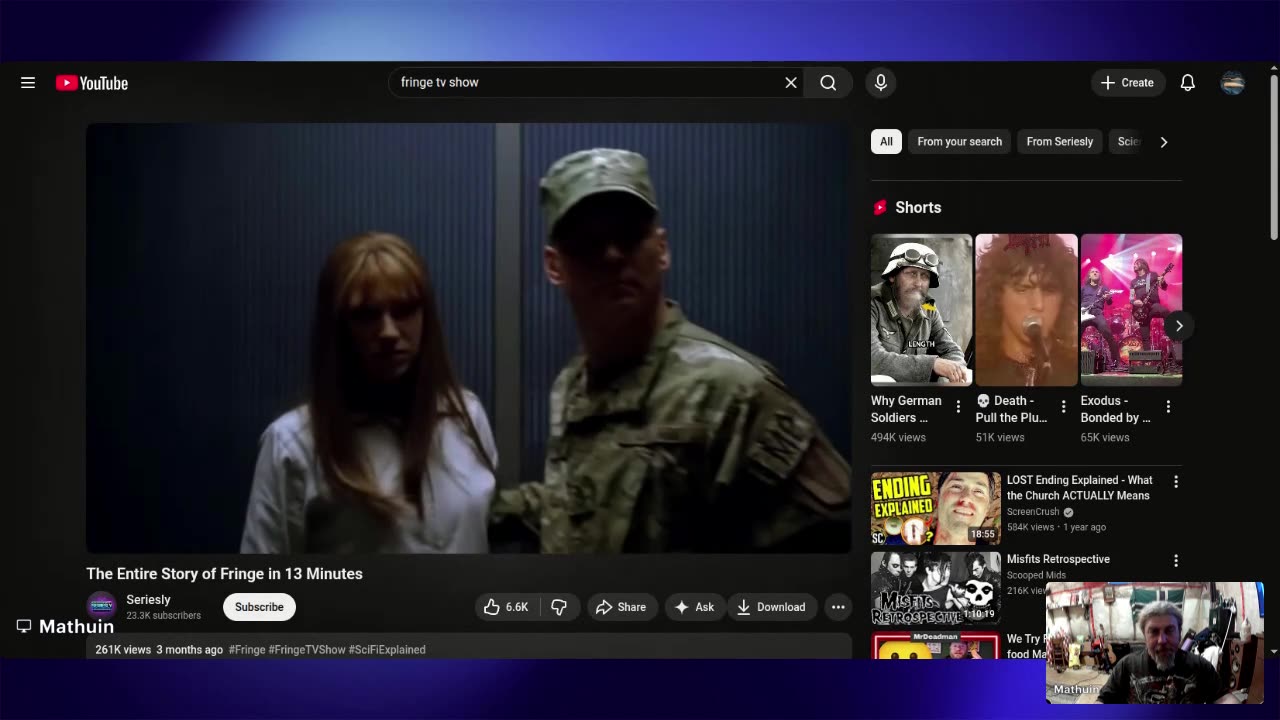
Task: Select the From your search chip
Action: tap(959, 142)
